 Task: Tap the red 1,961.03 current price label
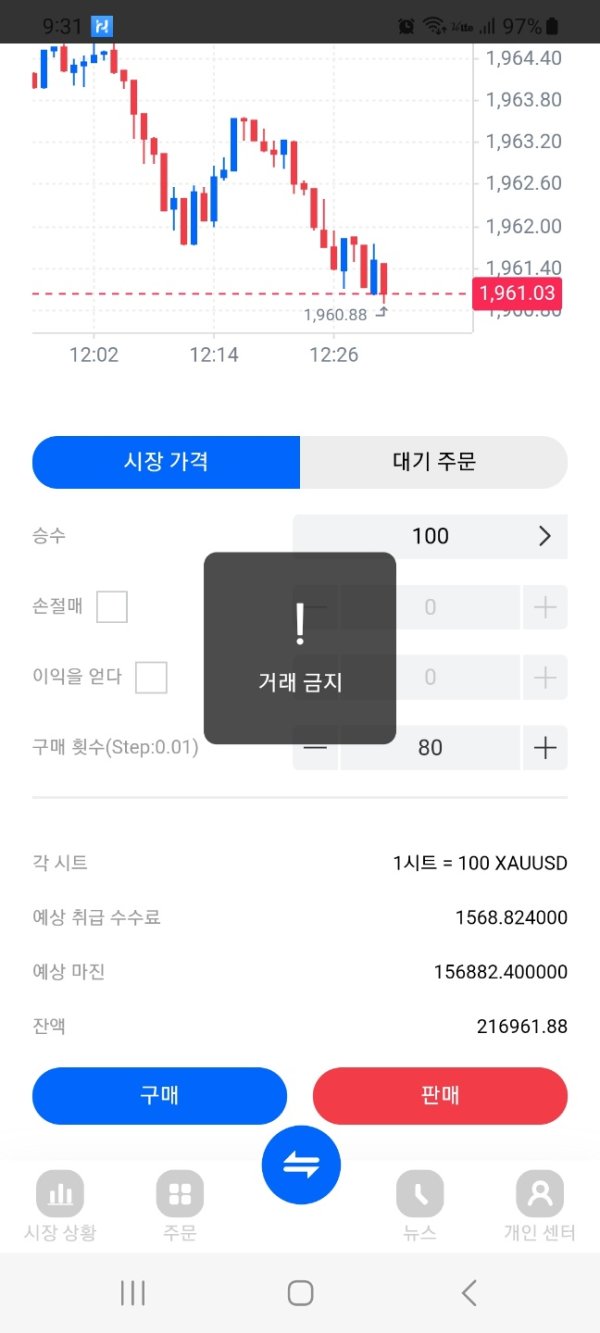pyautogui.click(x=517, y=294)
